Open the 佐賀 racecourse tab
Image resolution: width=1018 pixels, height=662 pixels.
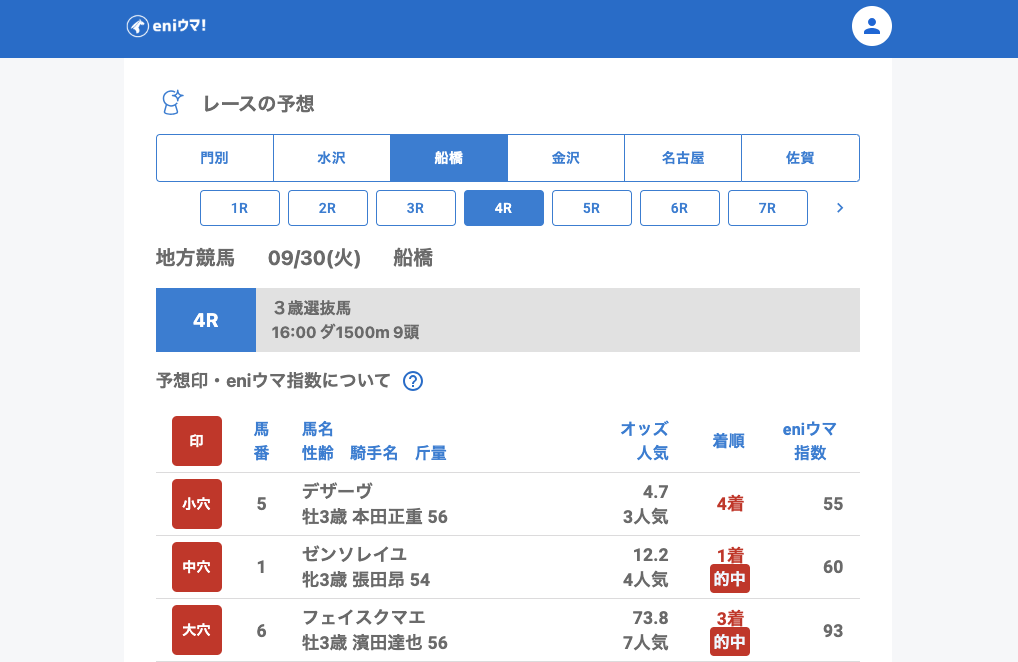[800, 158]
